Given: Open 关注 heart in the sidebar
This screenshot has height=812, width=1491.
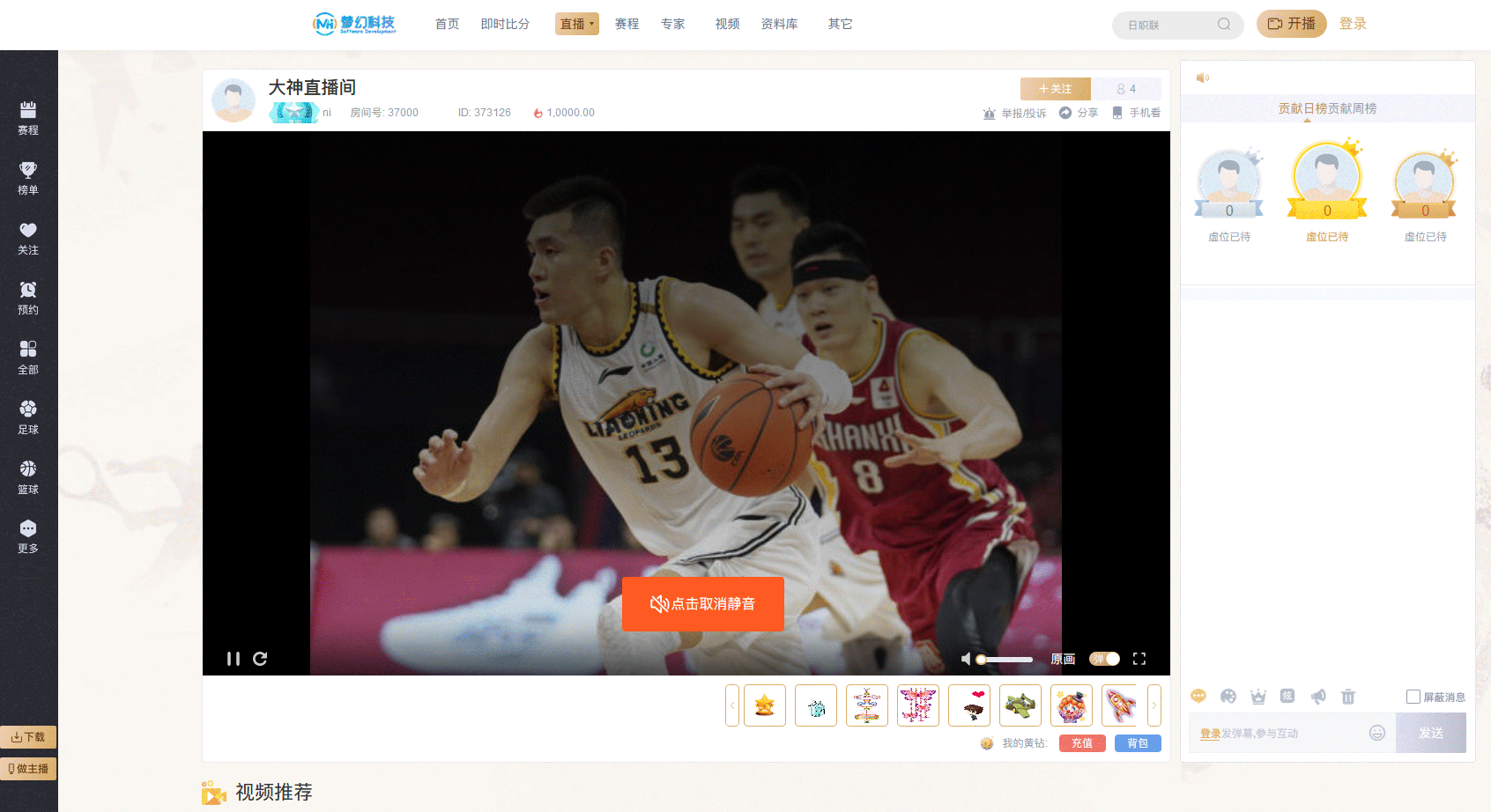Looking at the screenshot, I should click(x=28, y=238).
